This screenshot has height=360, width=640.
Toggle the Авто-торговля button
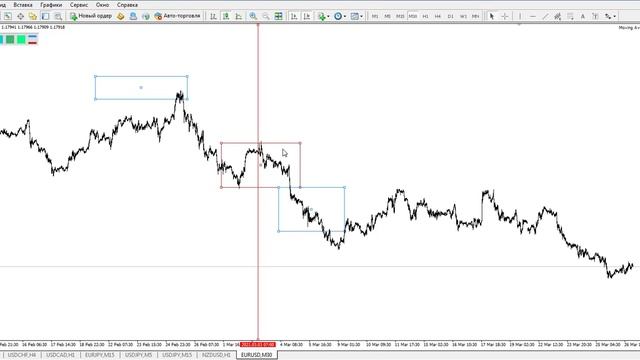point(178,16)
